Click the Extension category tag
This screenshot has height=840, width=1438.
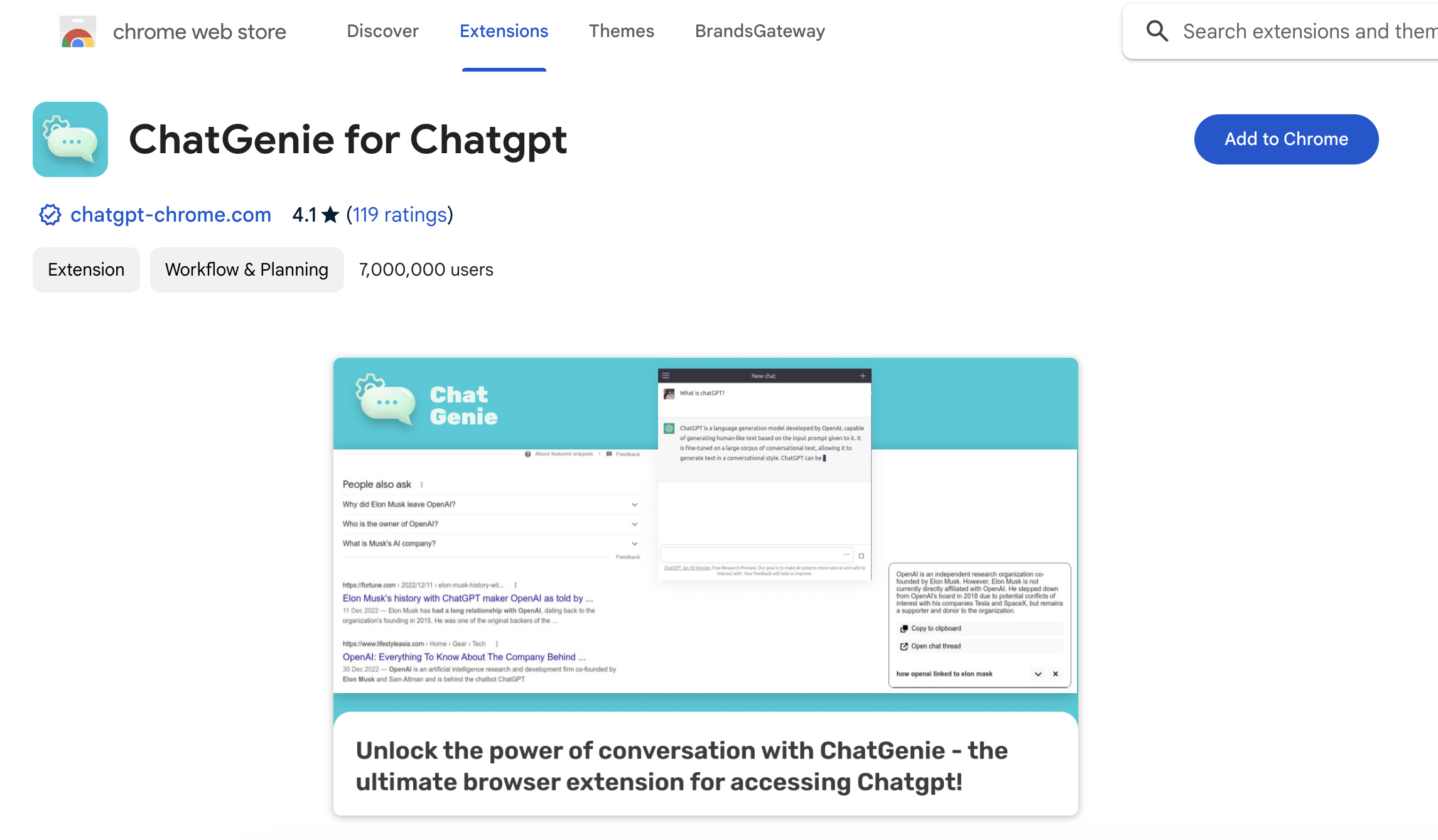(x=86, y=269)
